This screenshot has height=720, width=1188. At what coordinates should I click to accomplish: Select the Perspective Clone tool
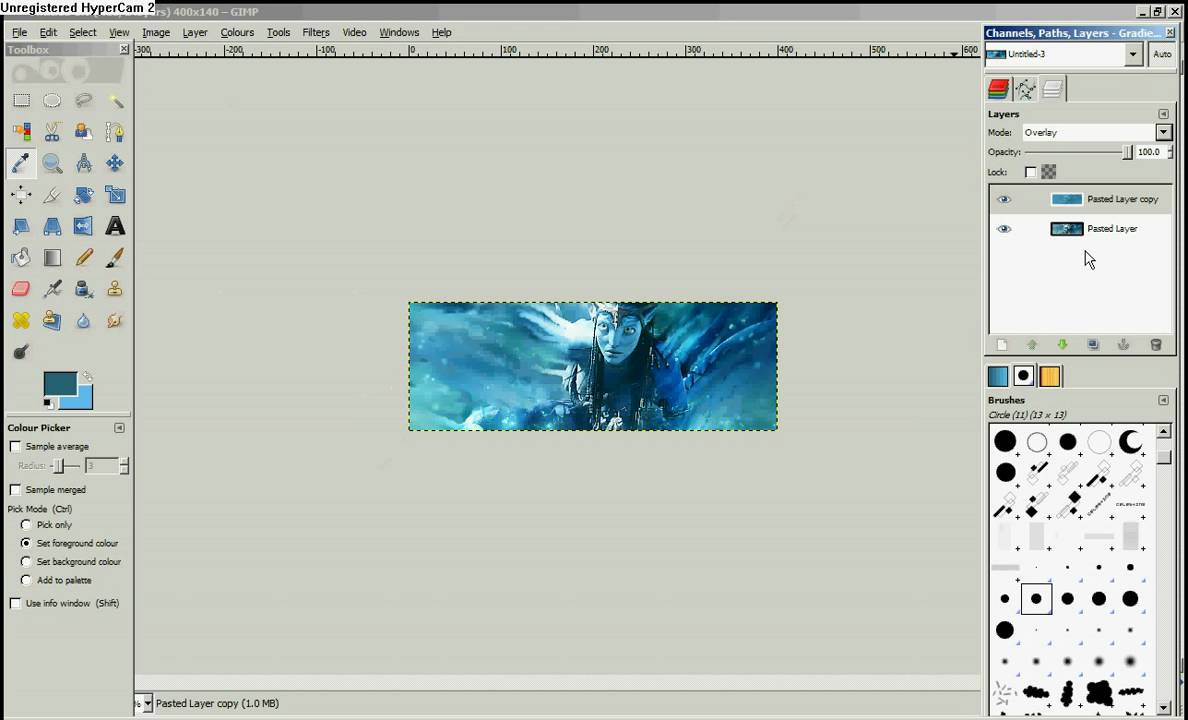tap(52, 321)
